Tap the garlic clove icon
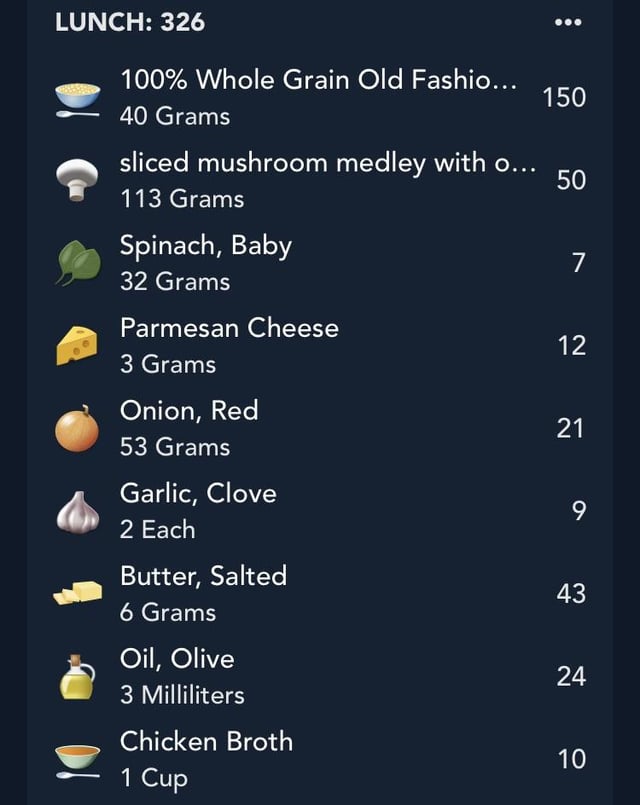The image size is (640, 805). pyautogui.click(x=77, y=512)
